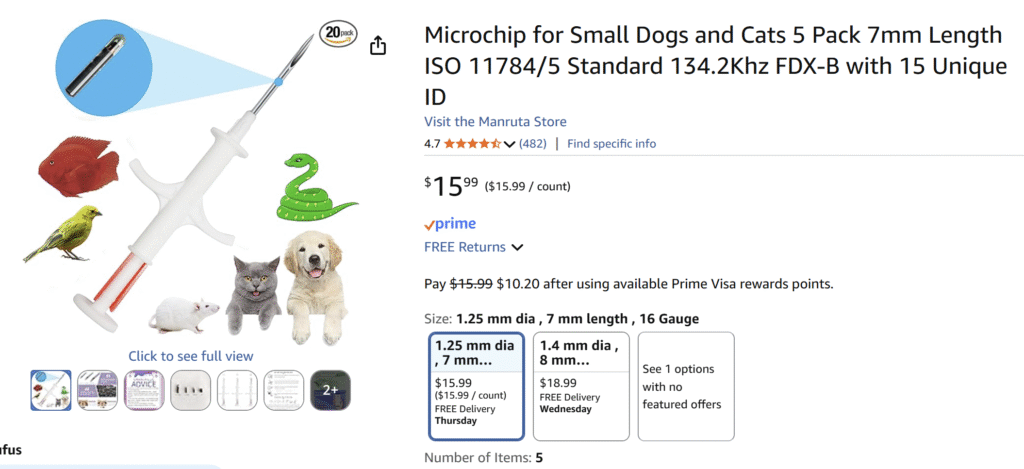This screenshot has width=1024, height=469.
Task: Select the instruction sheet thumbnail
Action: tap(283, 389)
